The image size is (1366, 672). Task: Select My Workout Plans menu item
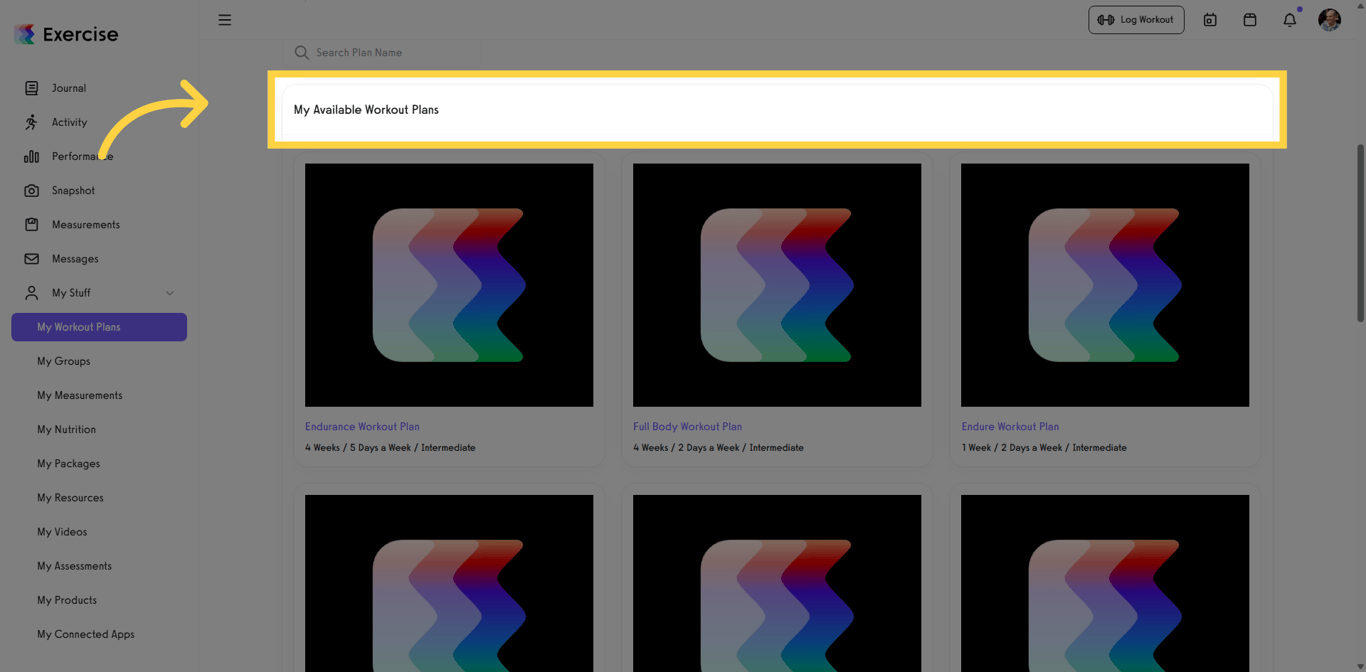click(x=99, y=327)
